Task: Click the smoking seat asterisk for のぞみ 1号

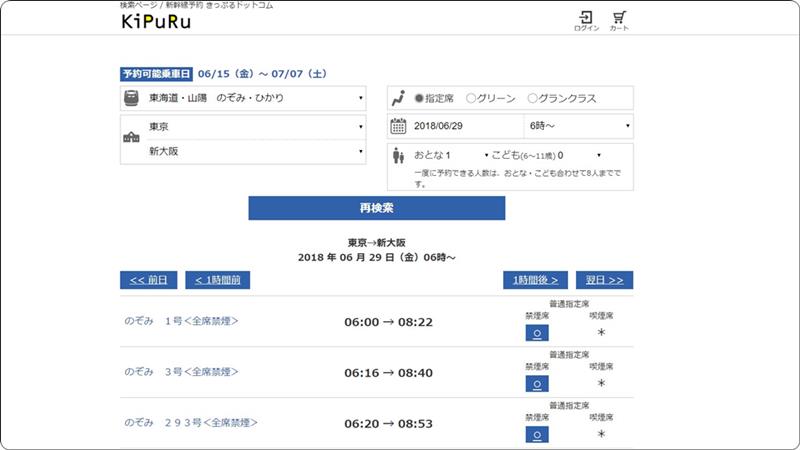Action: (x=601, y=333)
